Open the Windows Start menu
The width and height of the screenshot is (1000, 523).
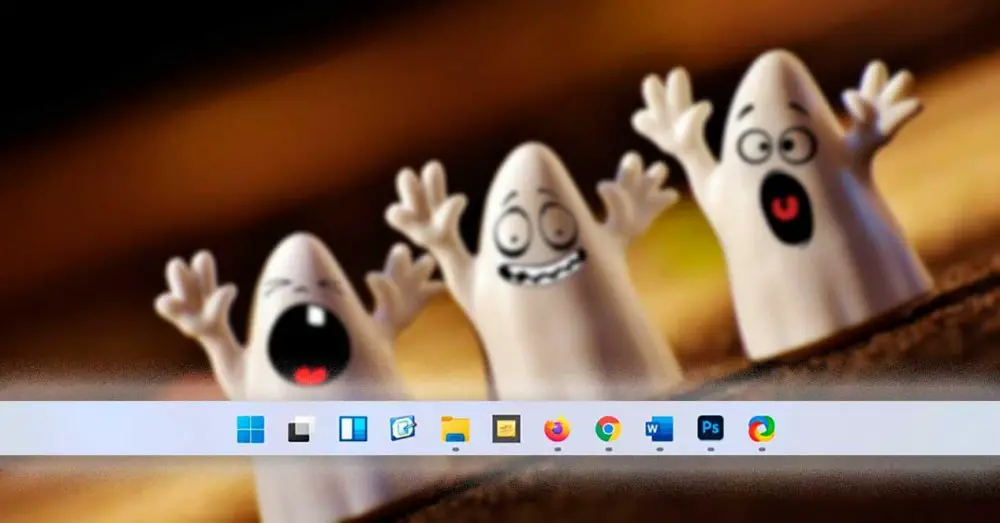click(x=251, y=430)
